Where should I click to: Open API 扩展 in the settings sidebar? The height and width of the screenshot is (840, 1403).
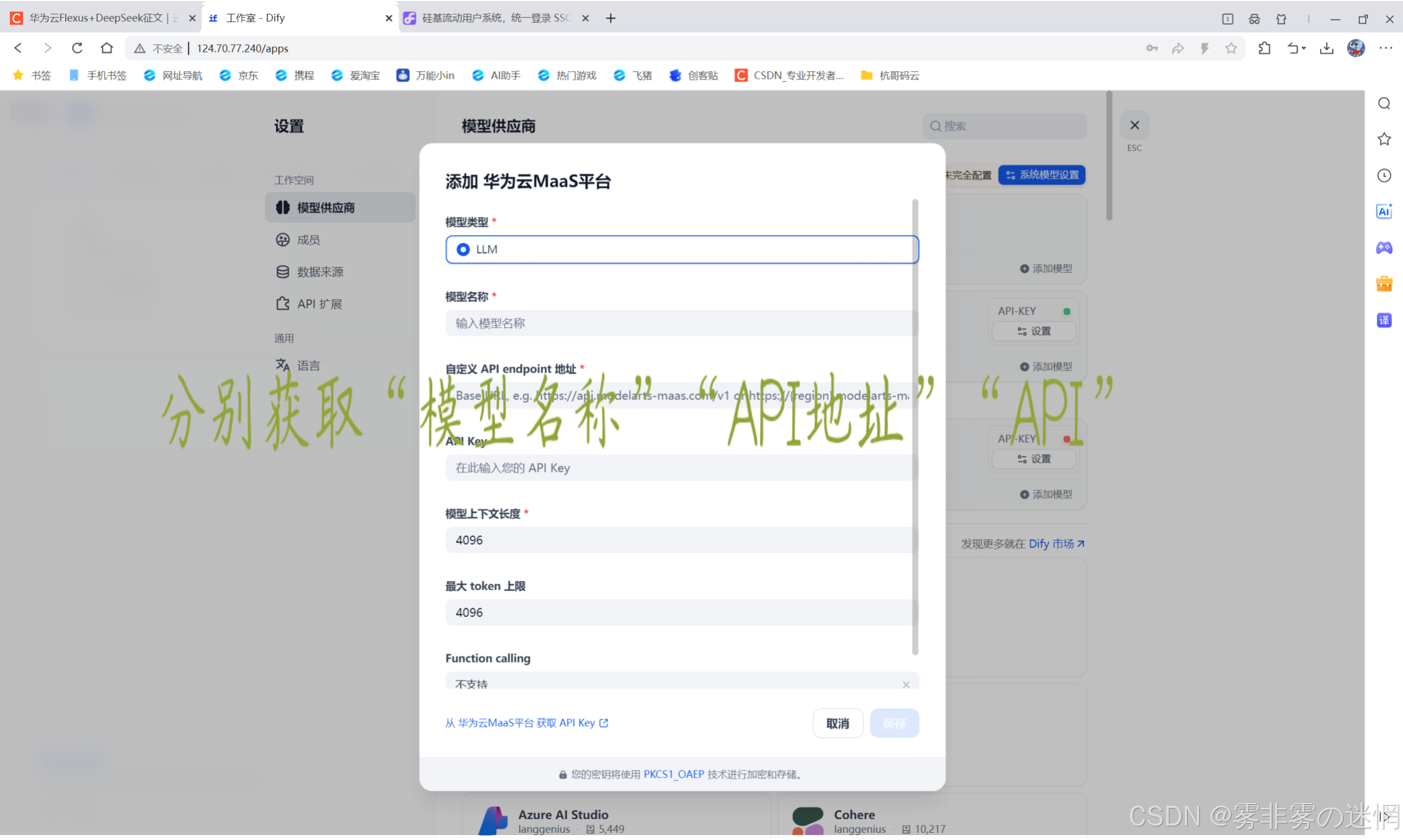[340, 305]
